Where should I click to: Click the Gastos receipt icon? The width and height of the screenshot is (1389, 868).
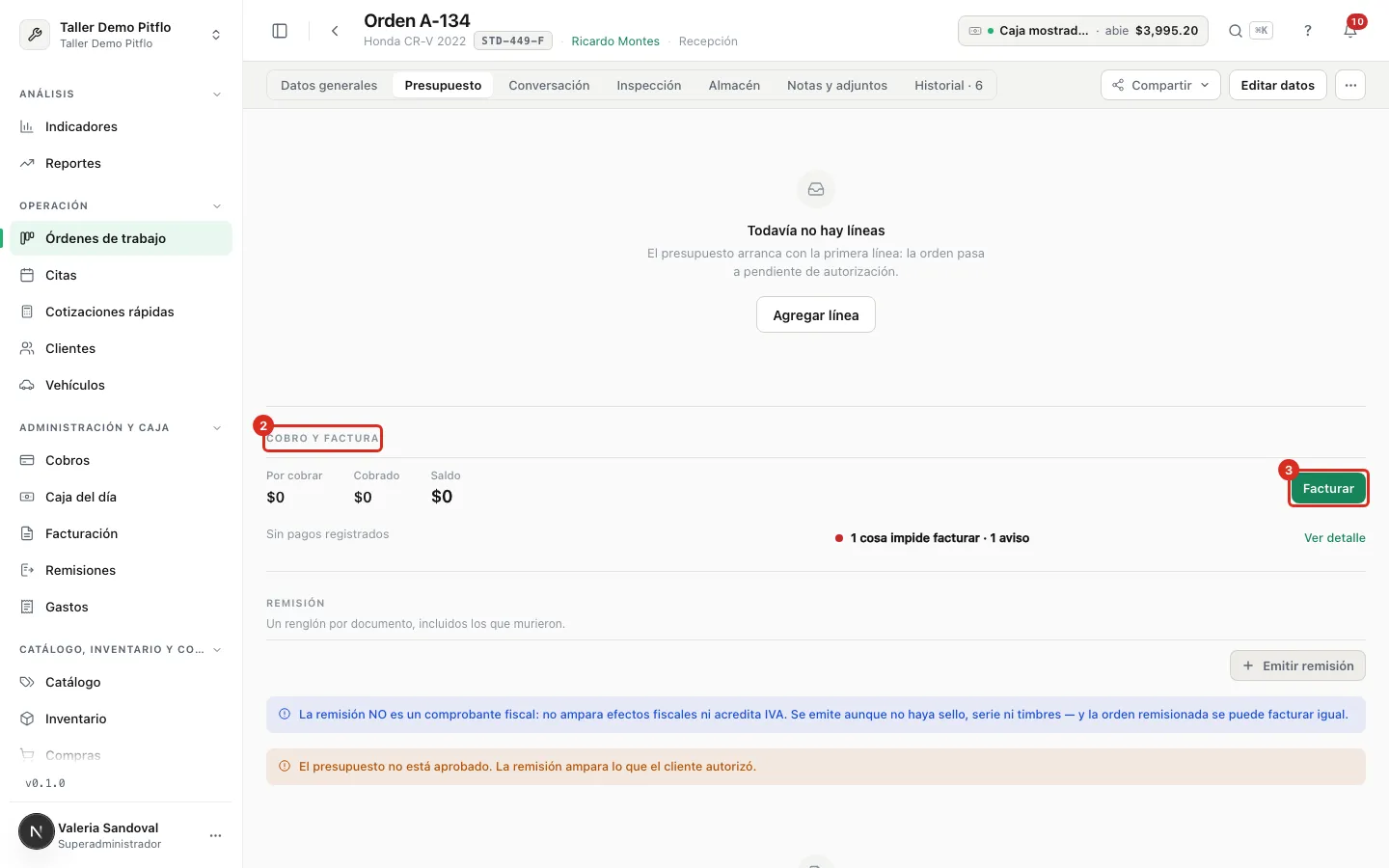click(27, 607)
